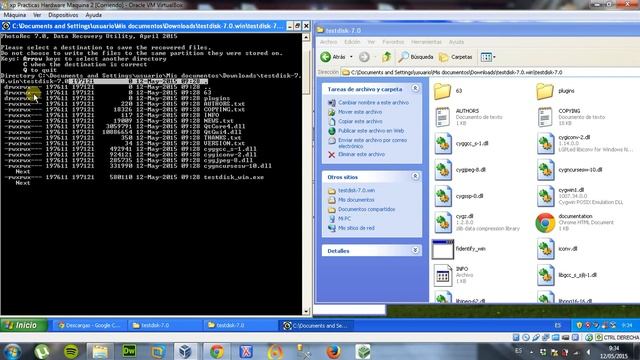Go up one folder level in Explorer
This screenshot has height=360, width=640.
(387, 57)
